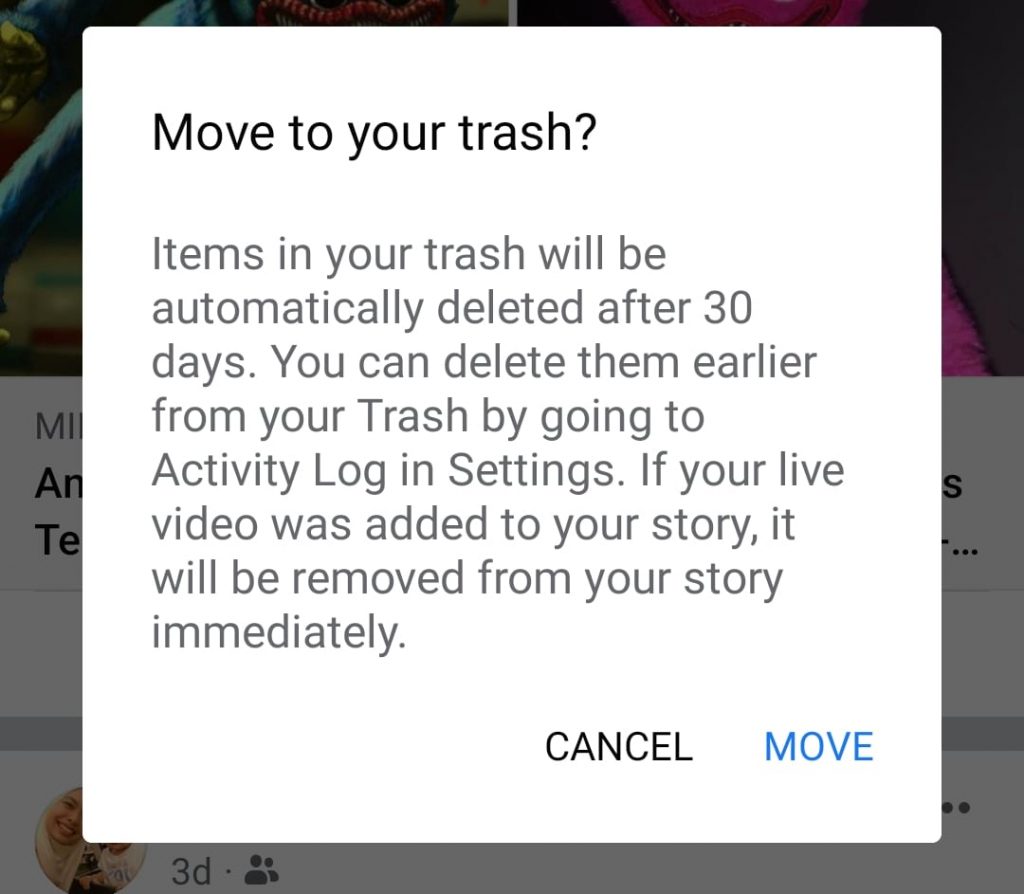Image resolution: width=1024 pixels, height=894 pixels.
Task: Tap the dimmed background below the dialog
Action: (x=512, y=869)
